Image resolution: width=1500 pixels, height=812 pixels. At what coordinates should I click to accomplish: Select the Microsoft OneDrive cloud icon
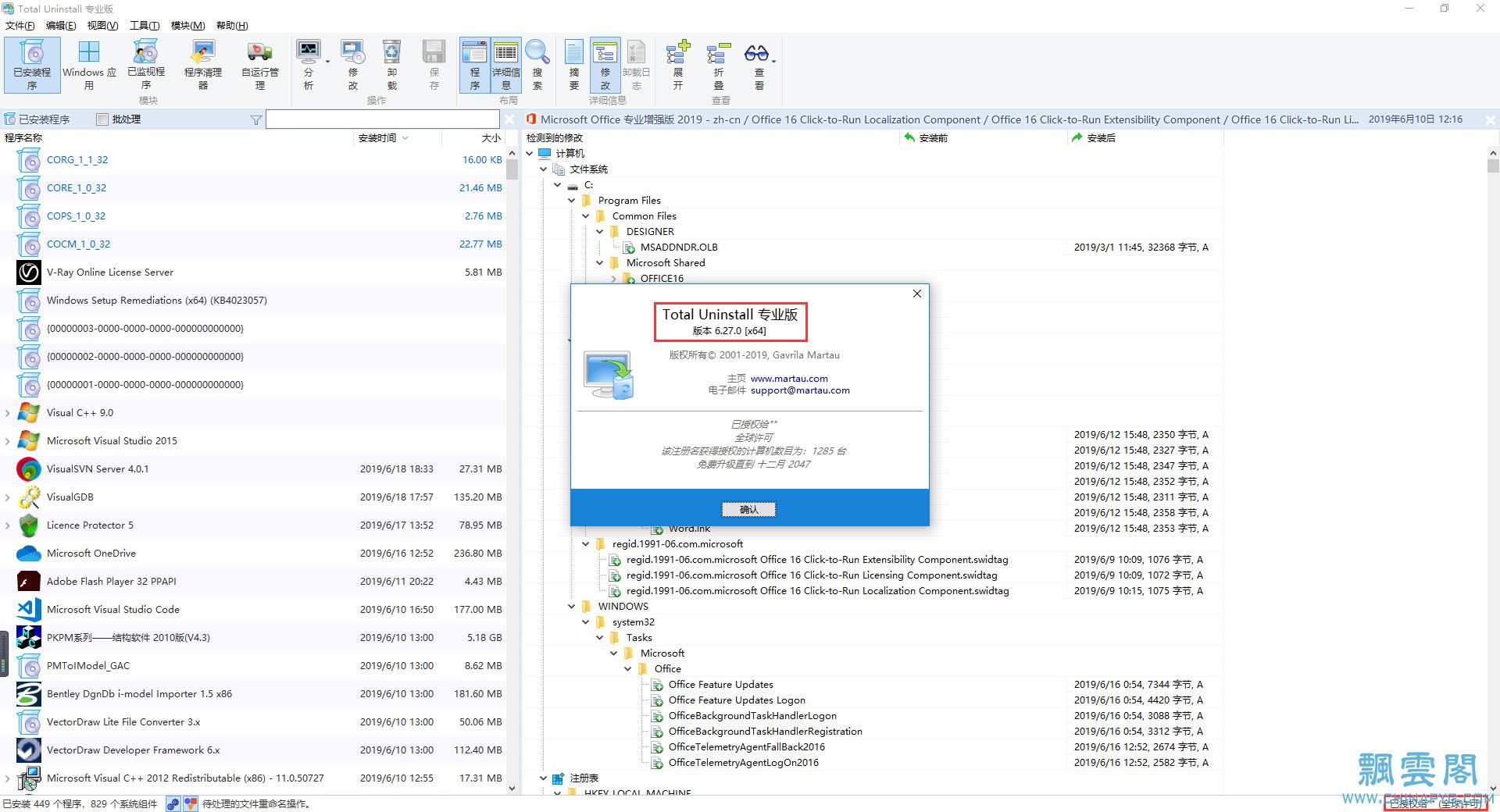coord(29,554)
